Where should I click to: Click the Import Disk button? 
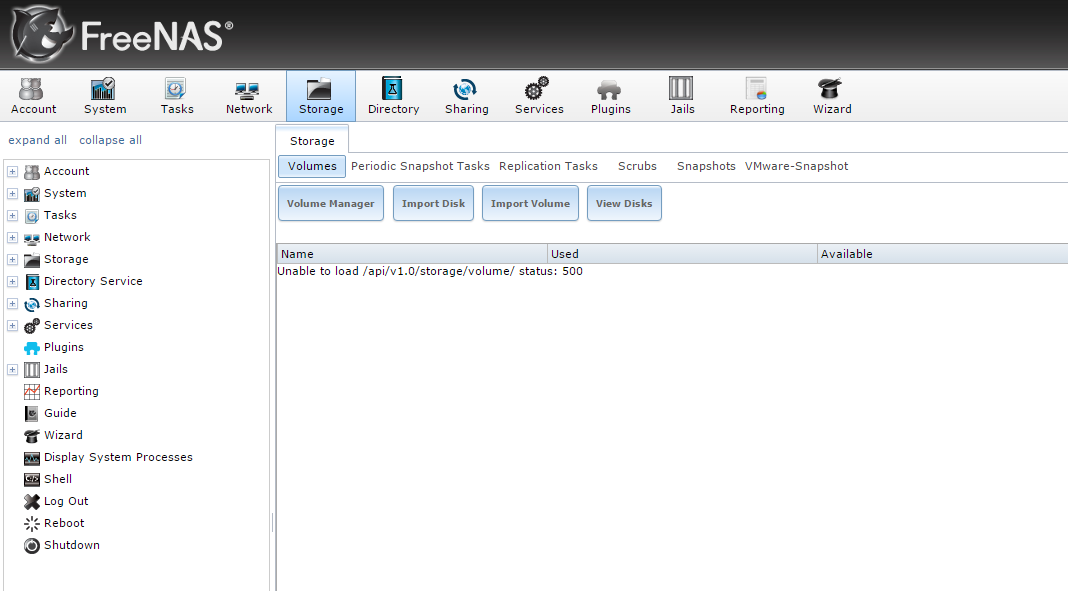pyautogui.click(x=433, y=203)
